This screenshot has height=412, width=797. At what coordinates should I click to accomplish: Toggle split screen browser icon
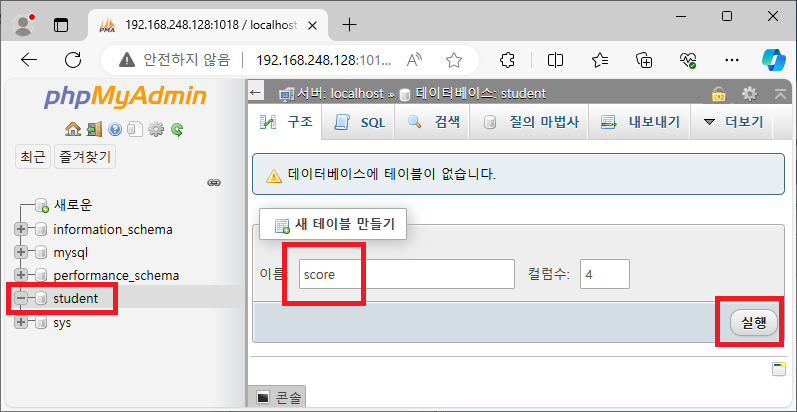pos(556,60)
